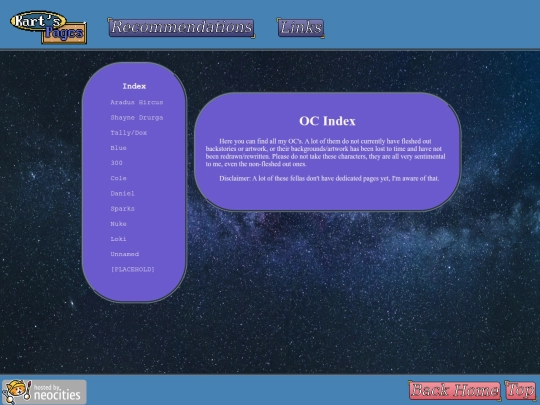The width and height of the screenshot is (540, 405).
Task: Open Aradus Hircus in the index
Action: pyautogui.click(x=137, y=102)
